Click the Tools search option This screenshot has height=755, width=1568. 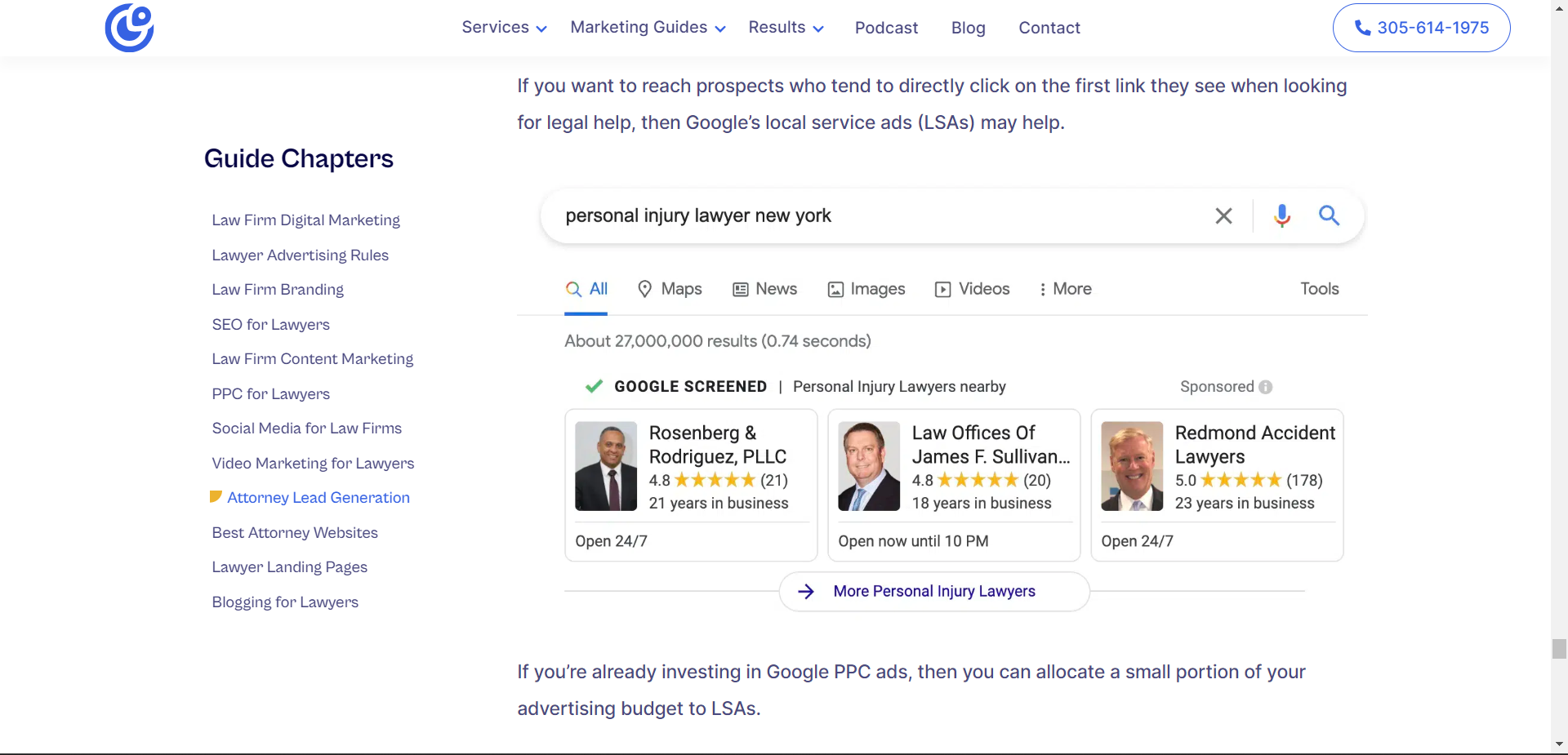[x=1320, y=289]
